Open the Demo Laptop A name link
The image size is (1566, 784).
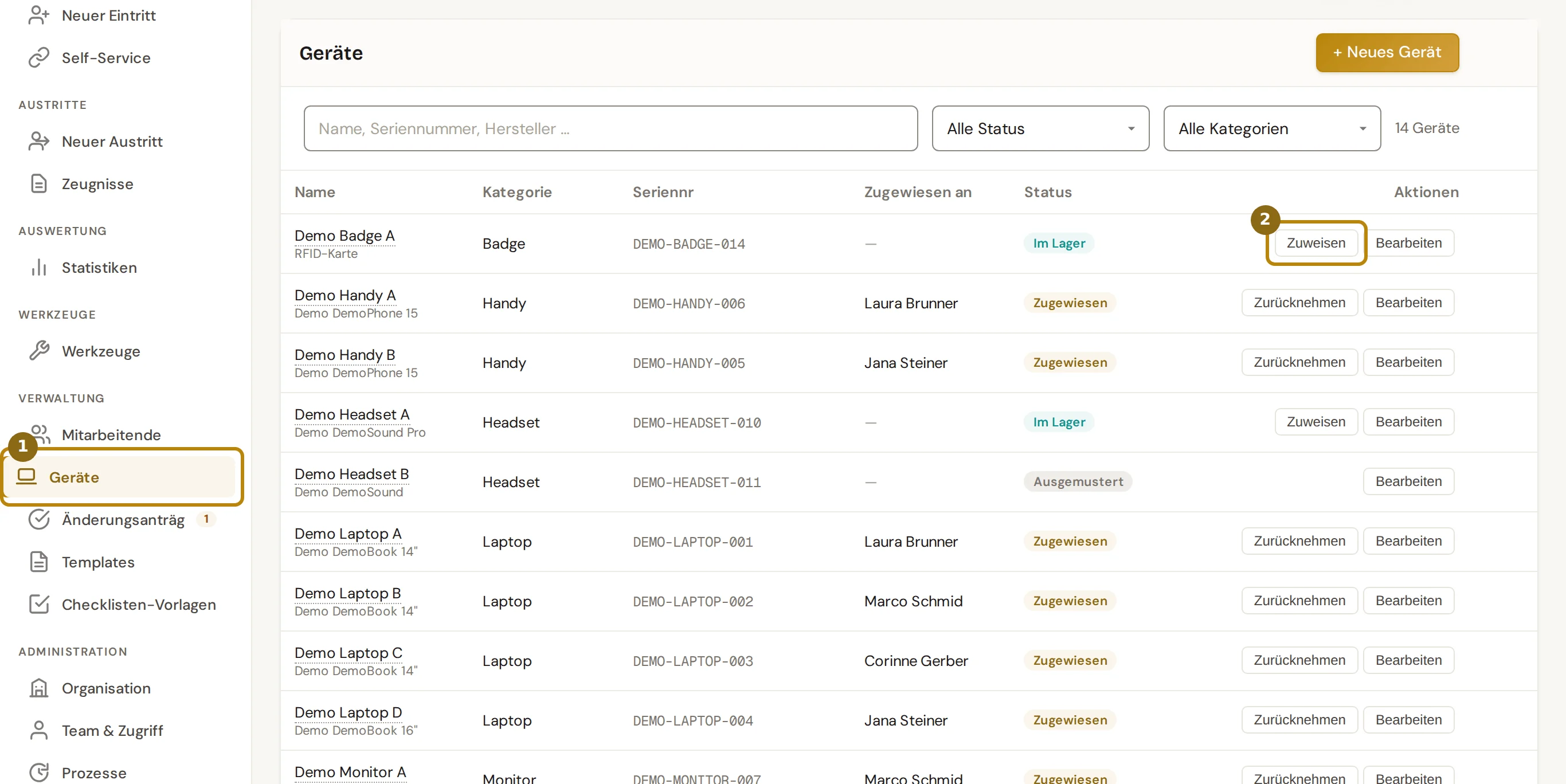coord(348,534)
